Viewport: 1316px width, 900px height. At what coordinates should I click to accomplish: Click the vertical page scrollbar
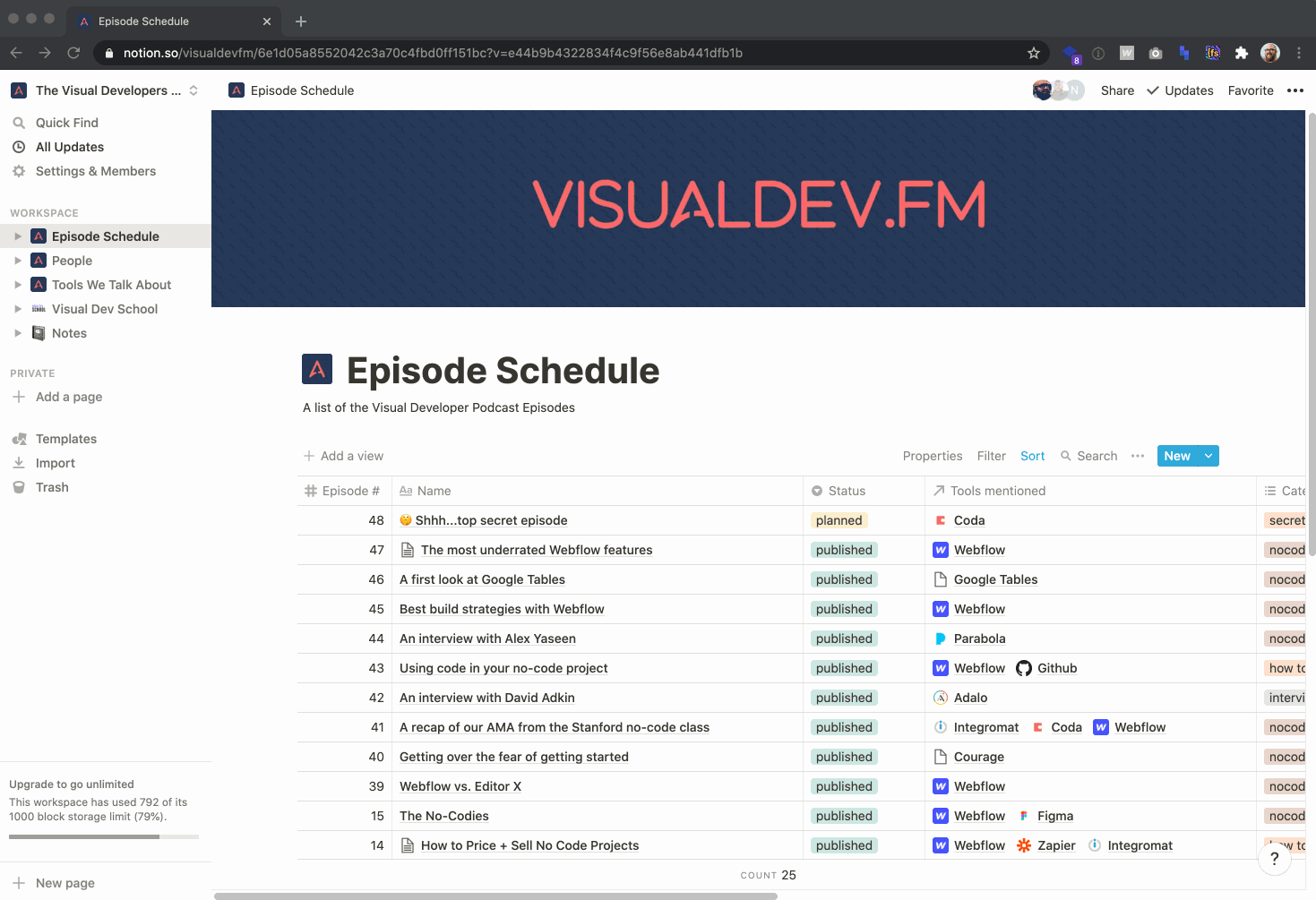tap(1312, 333)
